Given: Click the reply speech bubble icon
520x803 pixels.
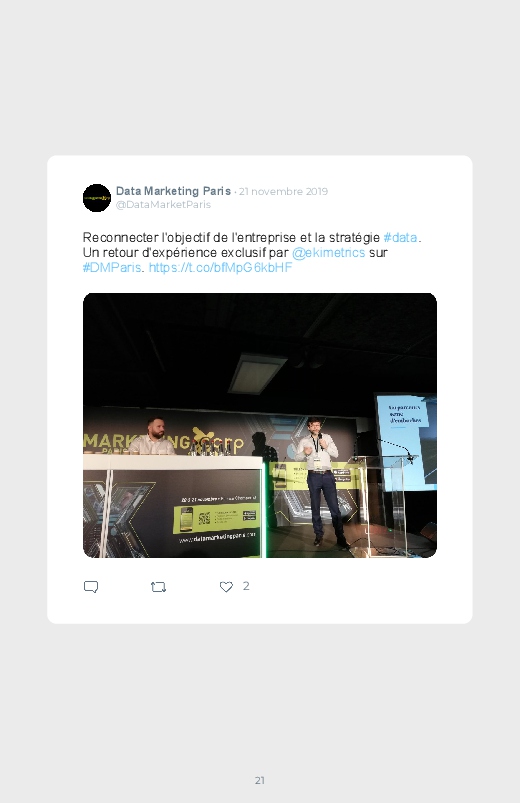Looking at the screenshot, I should point(91,587).
